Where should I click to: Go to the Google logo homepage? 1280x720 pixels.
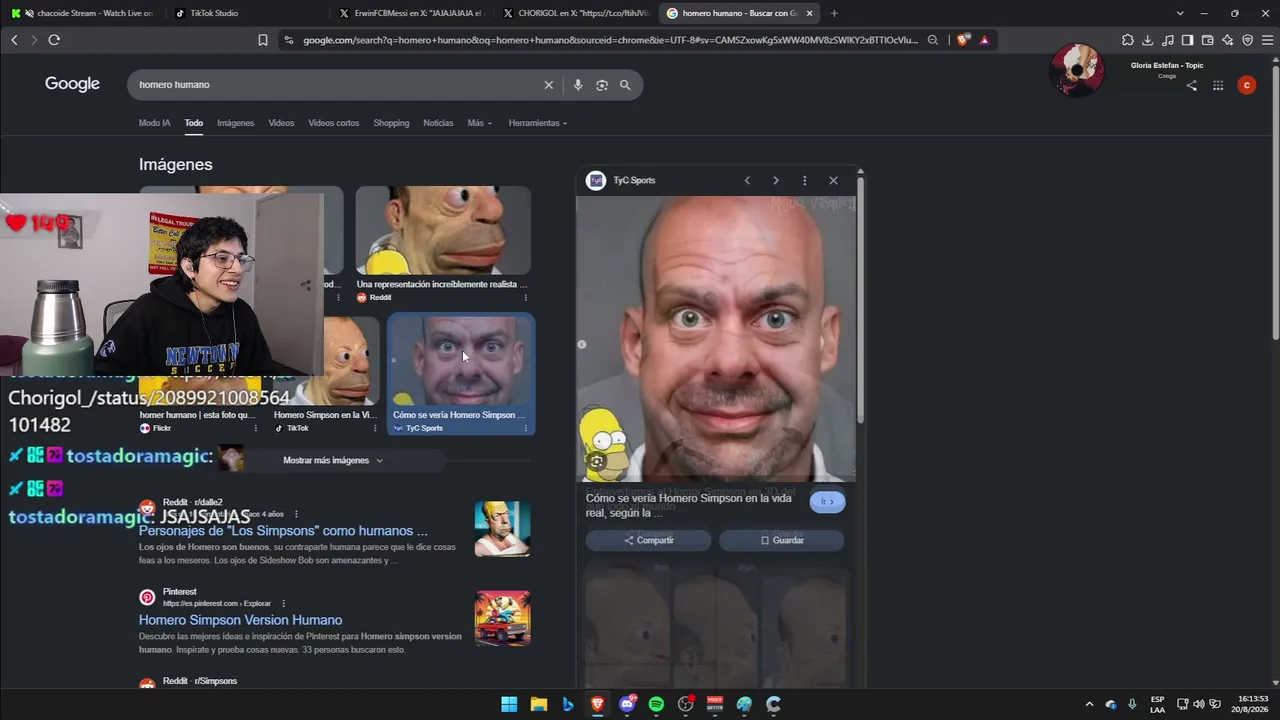[72, 84]
